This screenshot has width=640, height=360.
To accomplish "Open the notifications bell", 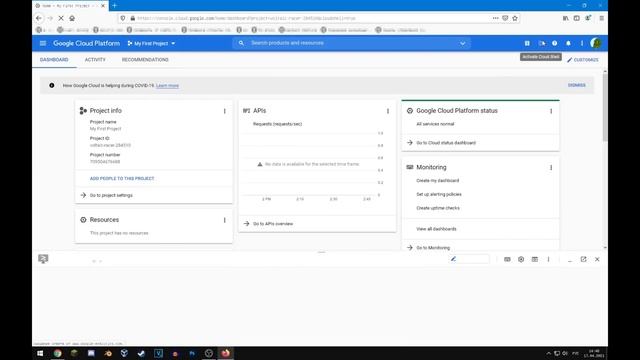I will click(x=568, y=43).
